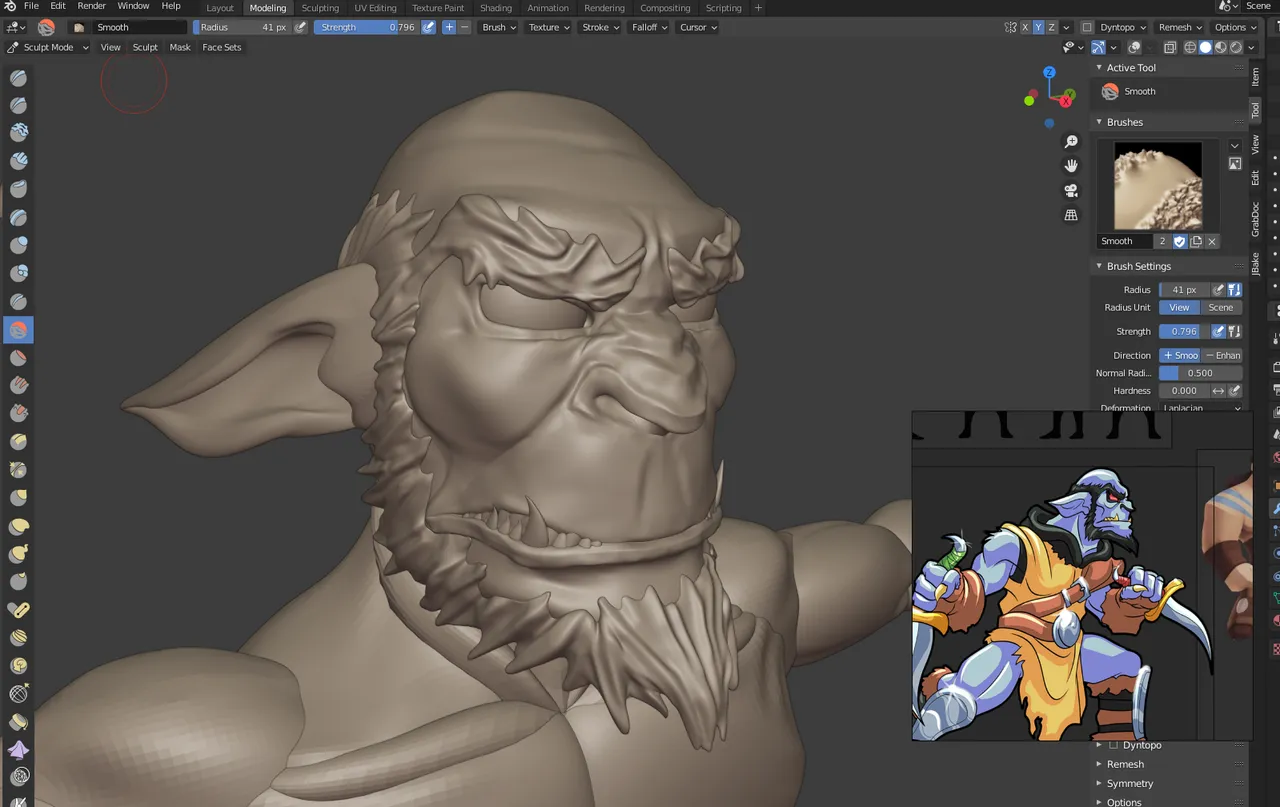Toggle X axis symmetry
Image resolution: width=1280 pixels, height=807 pixels.
tap(1025, 27)
